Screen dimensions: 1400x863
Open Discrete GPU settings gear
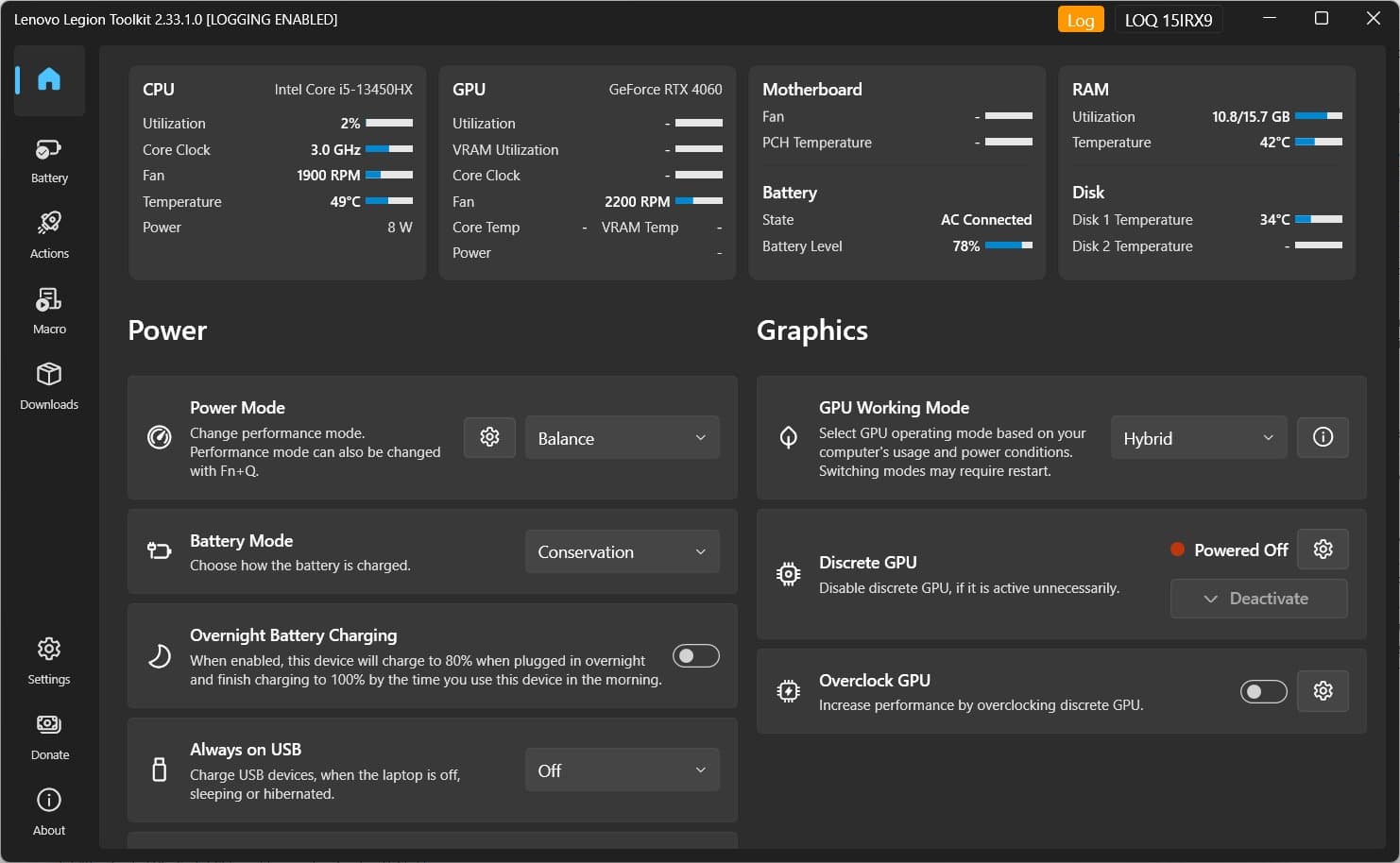(1323, 550)
